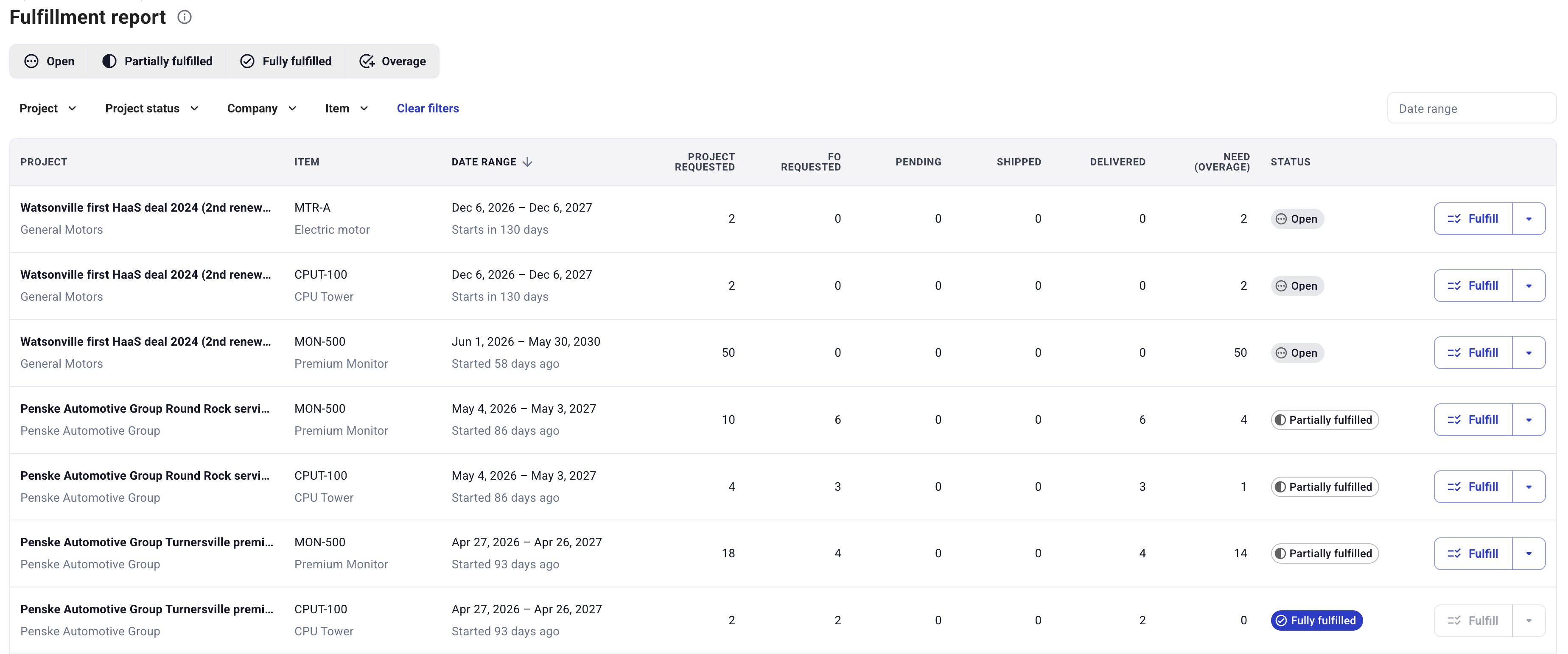Click 'Jun 1, 2026 – May 30, 2030' date
The image size is (1568, 654).
[x=526, y=341]
